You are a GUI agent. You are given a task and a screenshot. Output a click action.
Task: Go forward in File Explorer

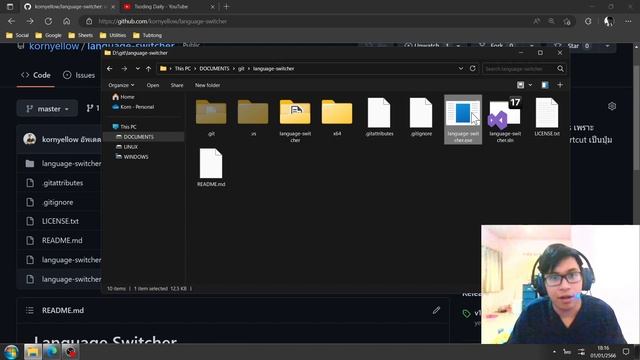[124, 69]
